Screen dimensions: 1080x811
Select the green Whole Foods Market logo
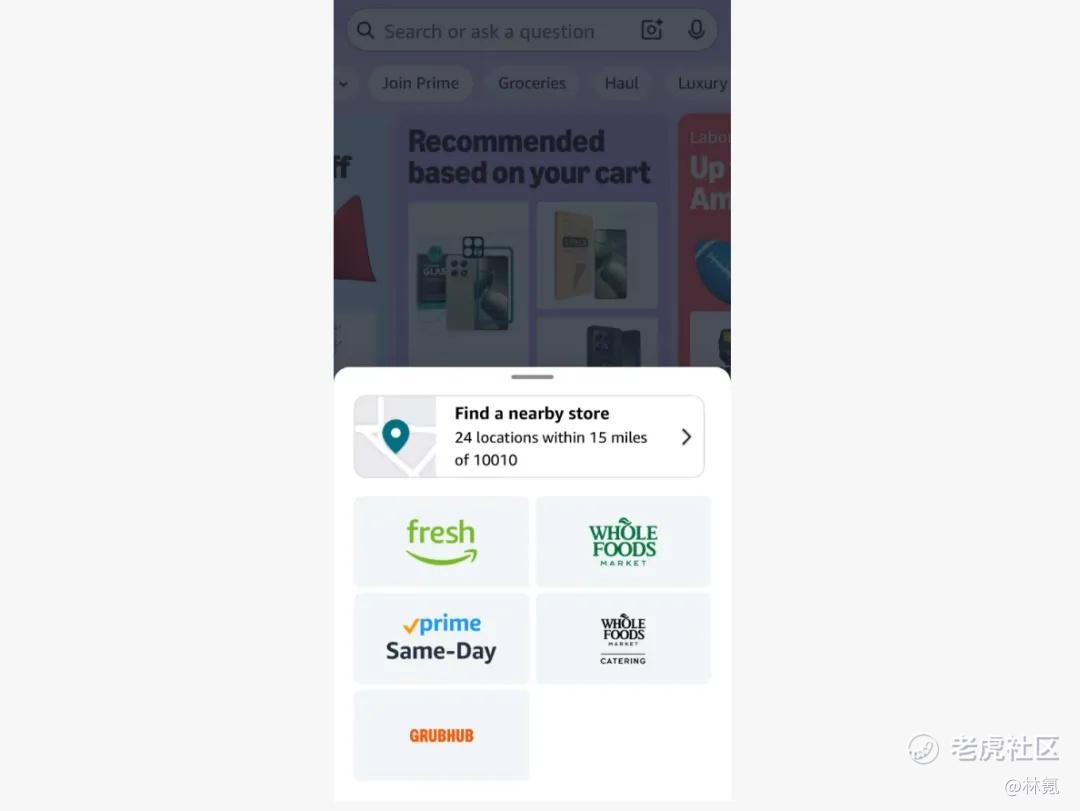pyautogui.click(x=623, y=542)
